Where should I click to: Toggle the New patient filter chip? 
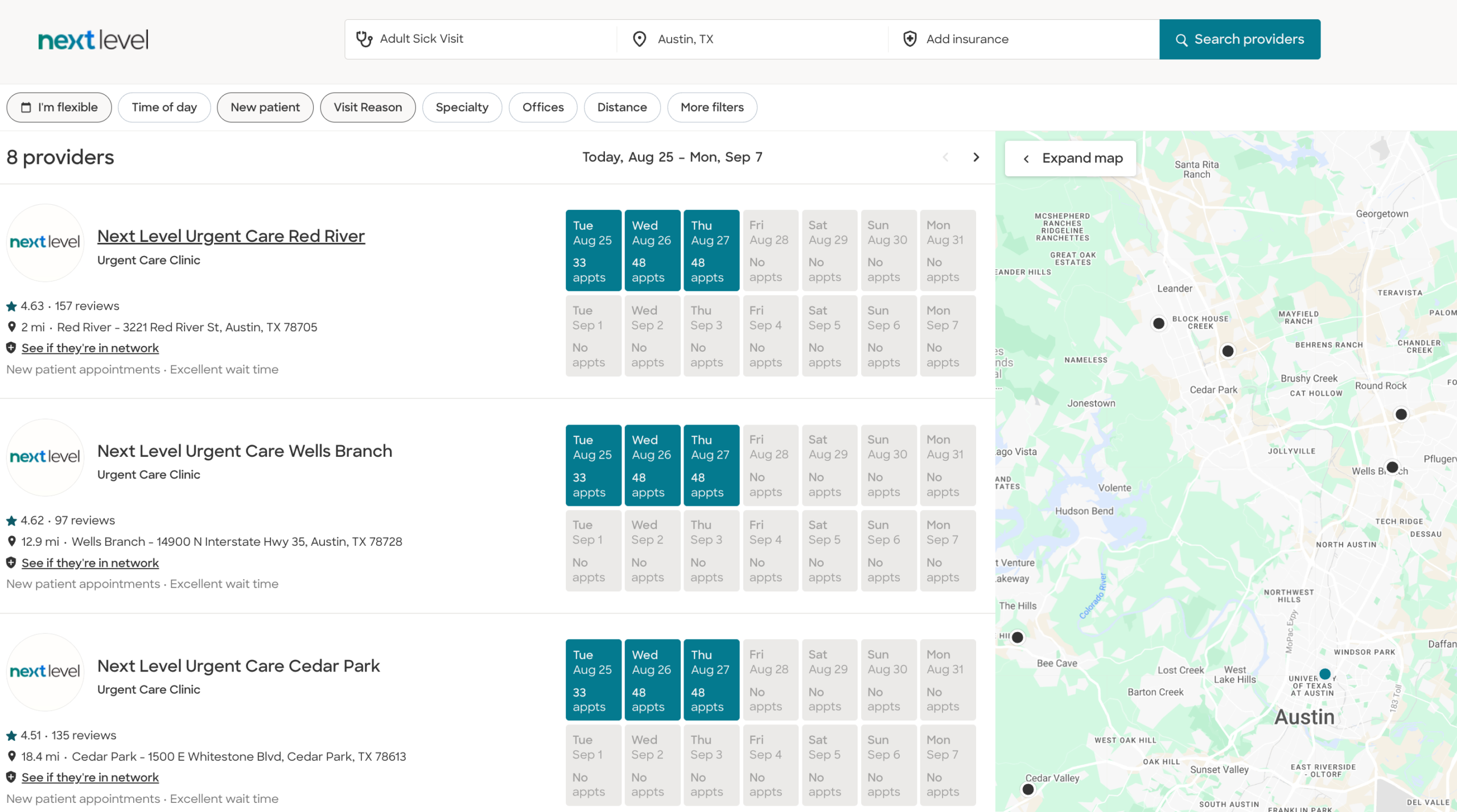click(x=265, y=108)
